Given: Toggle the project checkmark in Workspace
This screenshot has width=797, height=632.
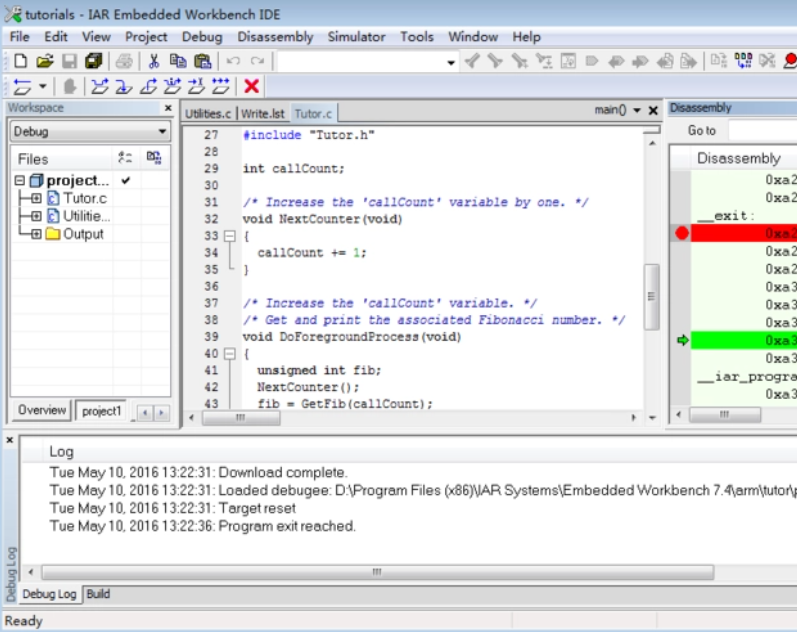Looking at the screenshot, I should coord(126,181).
